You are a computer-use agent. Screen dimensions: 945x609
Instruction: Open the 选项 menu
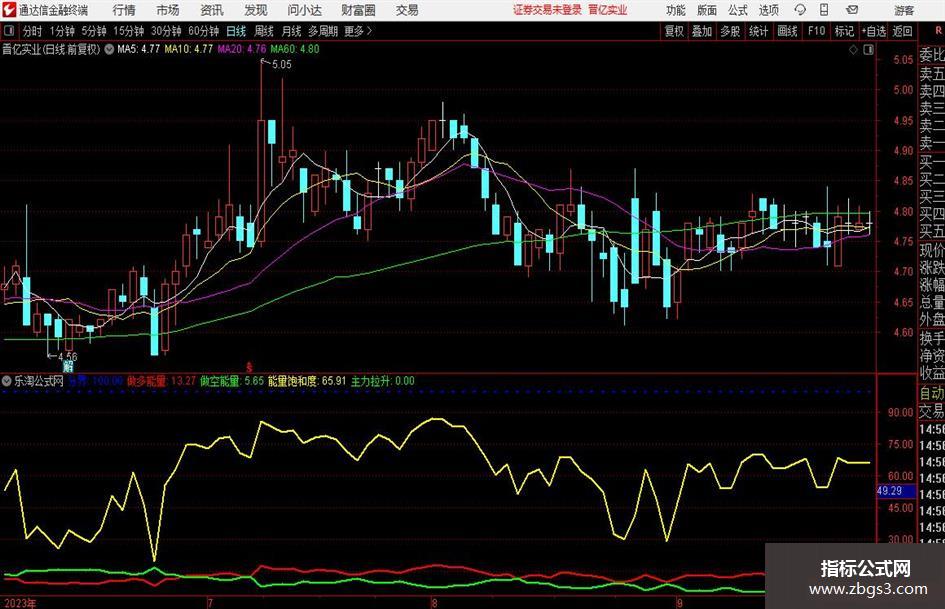coord(768,10)
